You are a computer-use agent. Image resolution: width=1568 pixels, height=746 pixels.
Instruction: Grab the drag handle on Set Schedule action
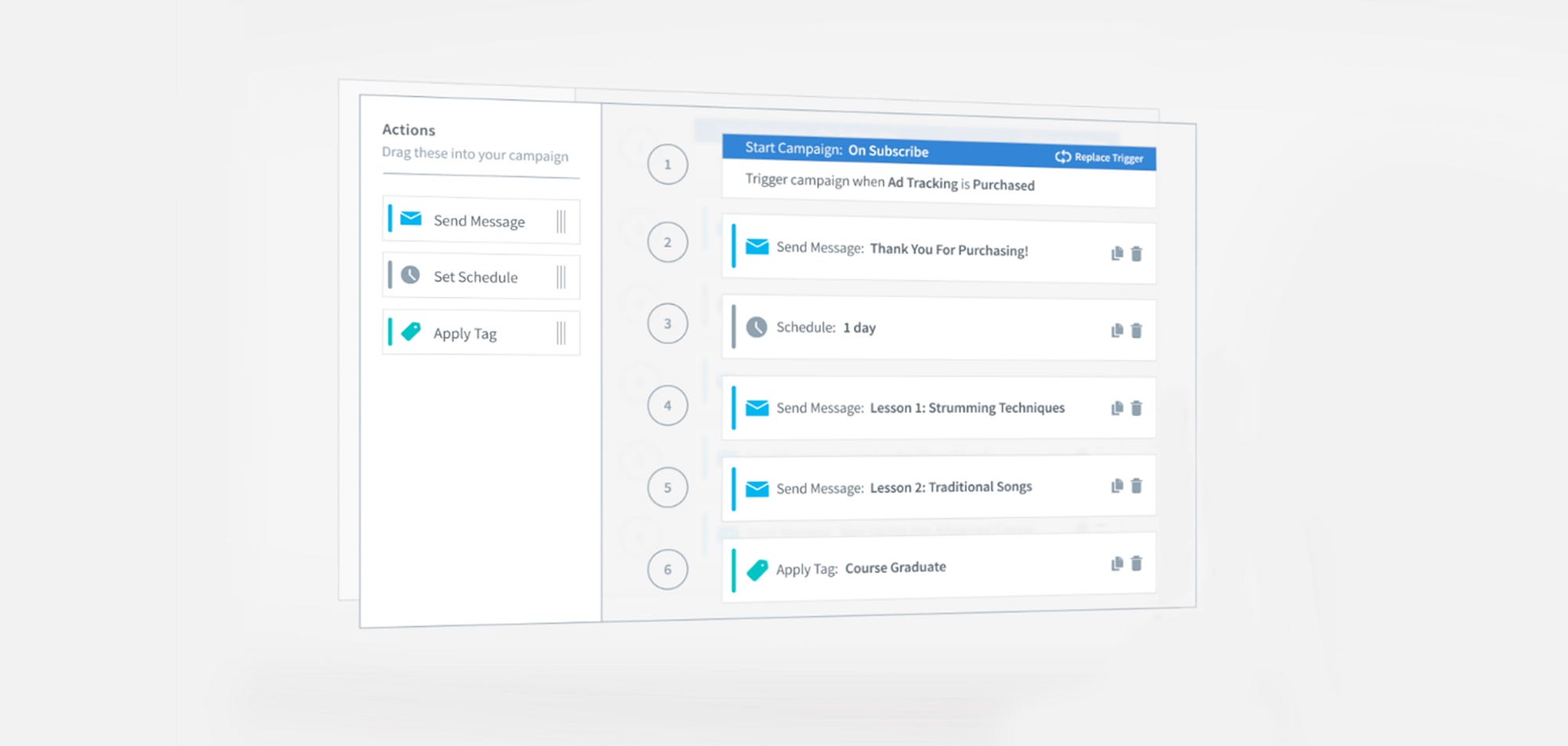561,277
